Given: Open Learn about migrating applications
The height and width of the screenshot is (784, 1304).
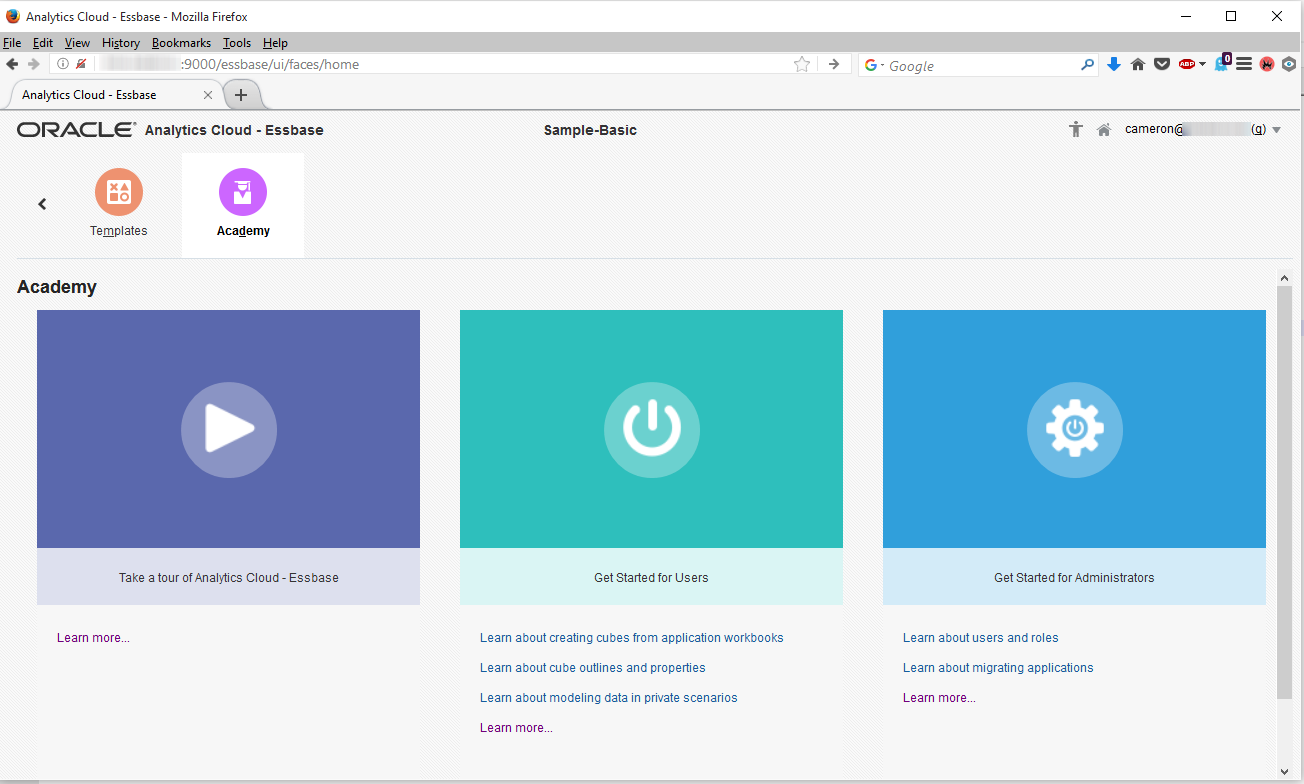Looking at the screenshot, I should (x=998, y=668).
